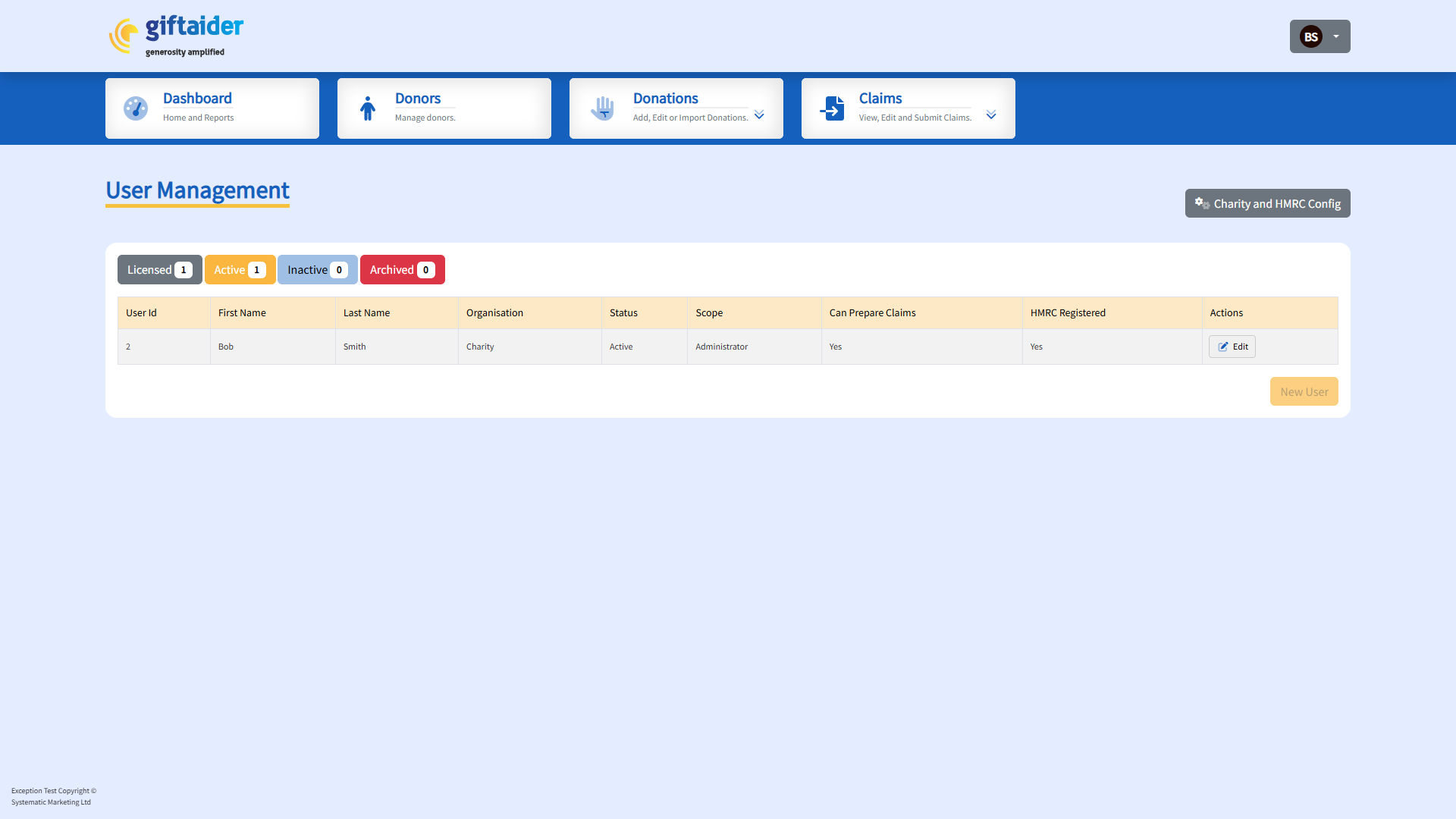Click the gears icon on Charity config button
The height and width of the screenshot is (819, 1456).
[x=1202, y=203]
